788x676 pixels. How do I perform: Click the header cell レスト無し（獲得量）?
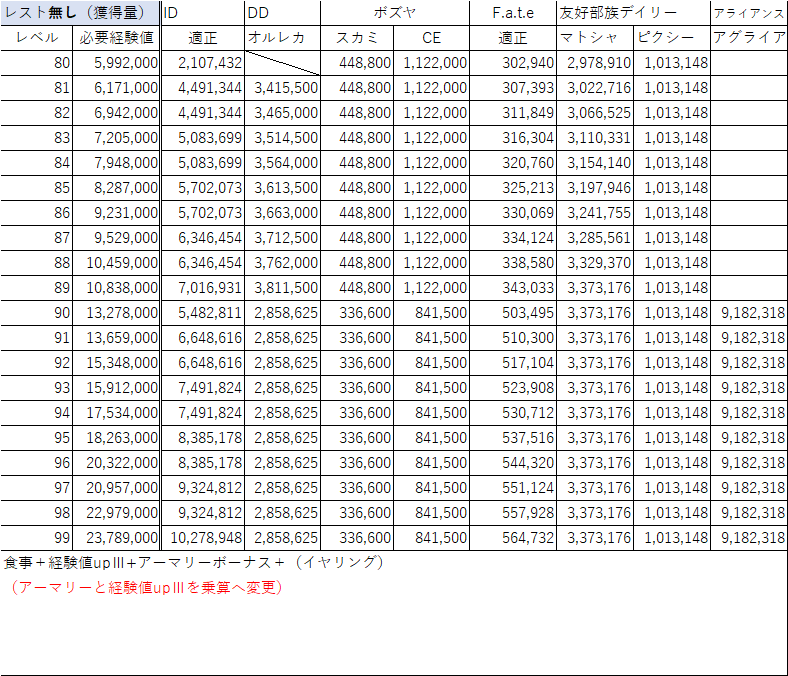click(80, 13)
